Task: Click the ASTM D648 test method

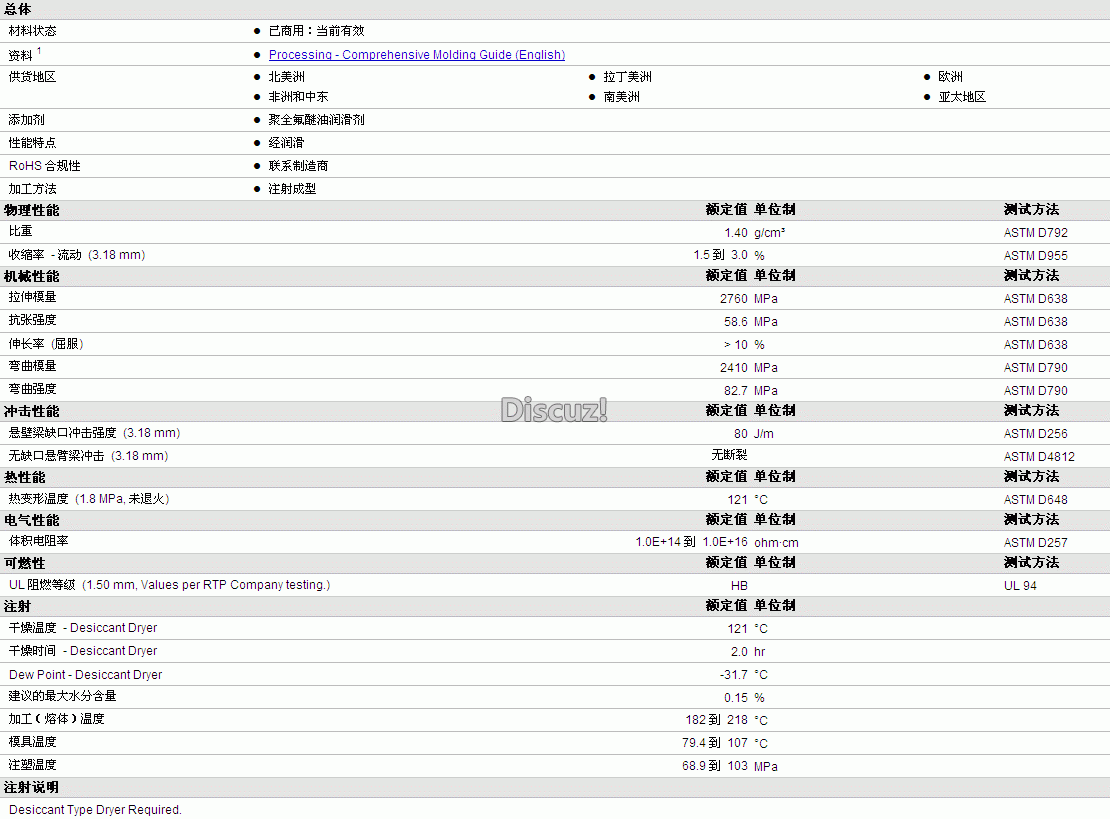Action: point(1035,500)
